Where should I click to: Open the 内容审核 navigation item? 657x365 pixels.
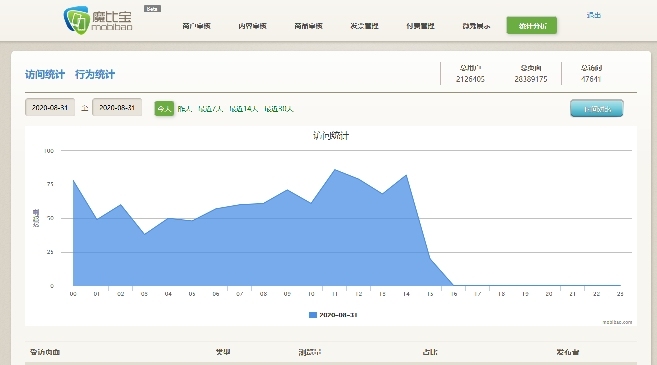coord(252,26)
